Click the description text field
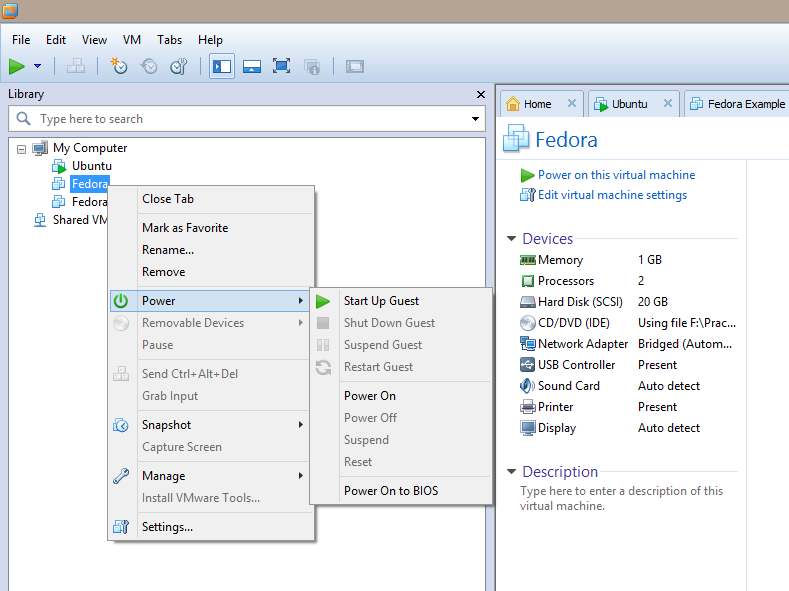Viewport: 789px width, 591px height. tap(621, 498)
